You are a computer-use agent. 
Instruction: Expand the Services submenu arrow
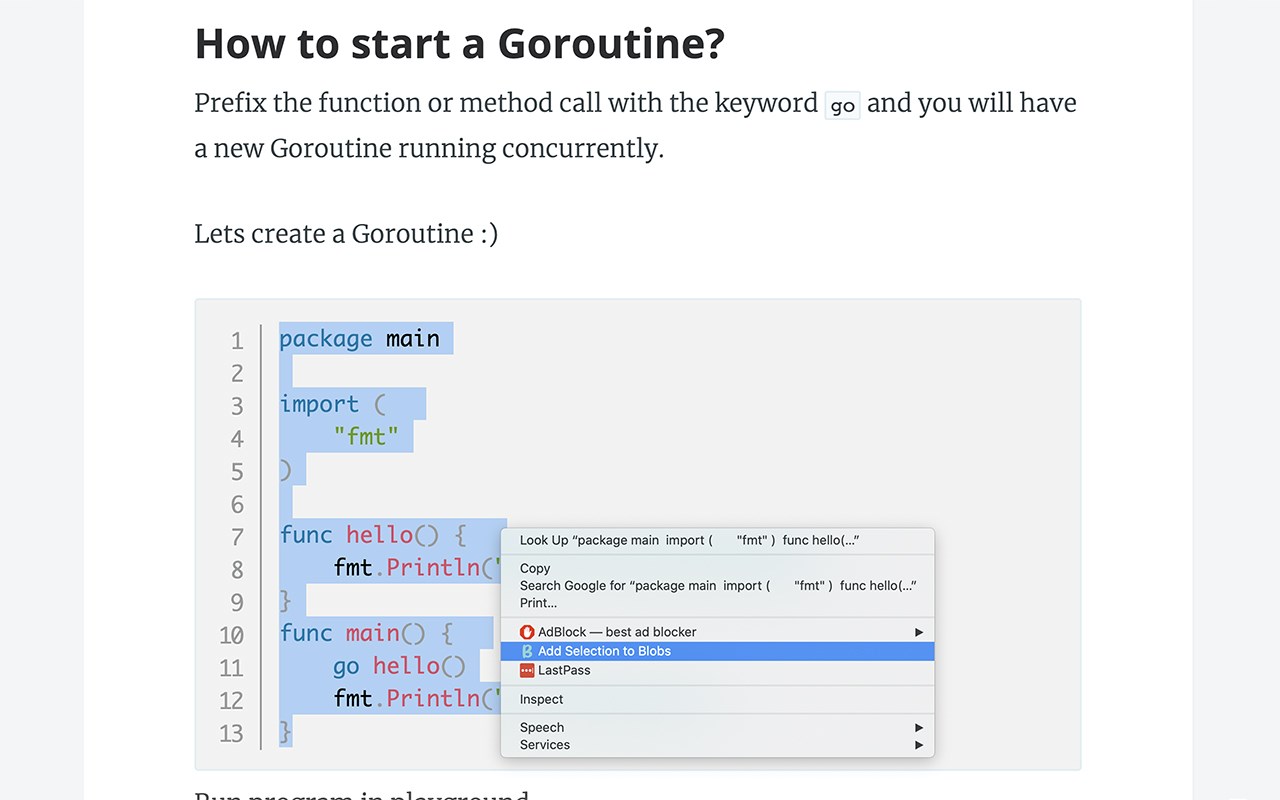(x=919, y=745)
